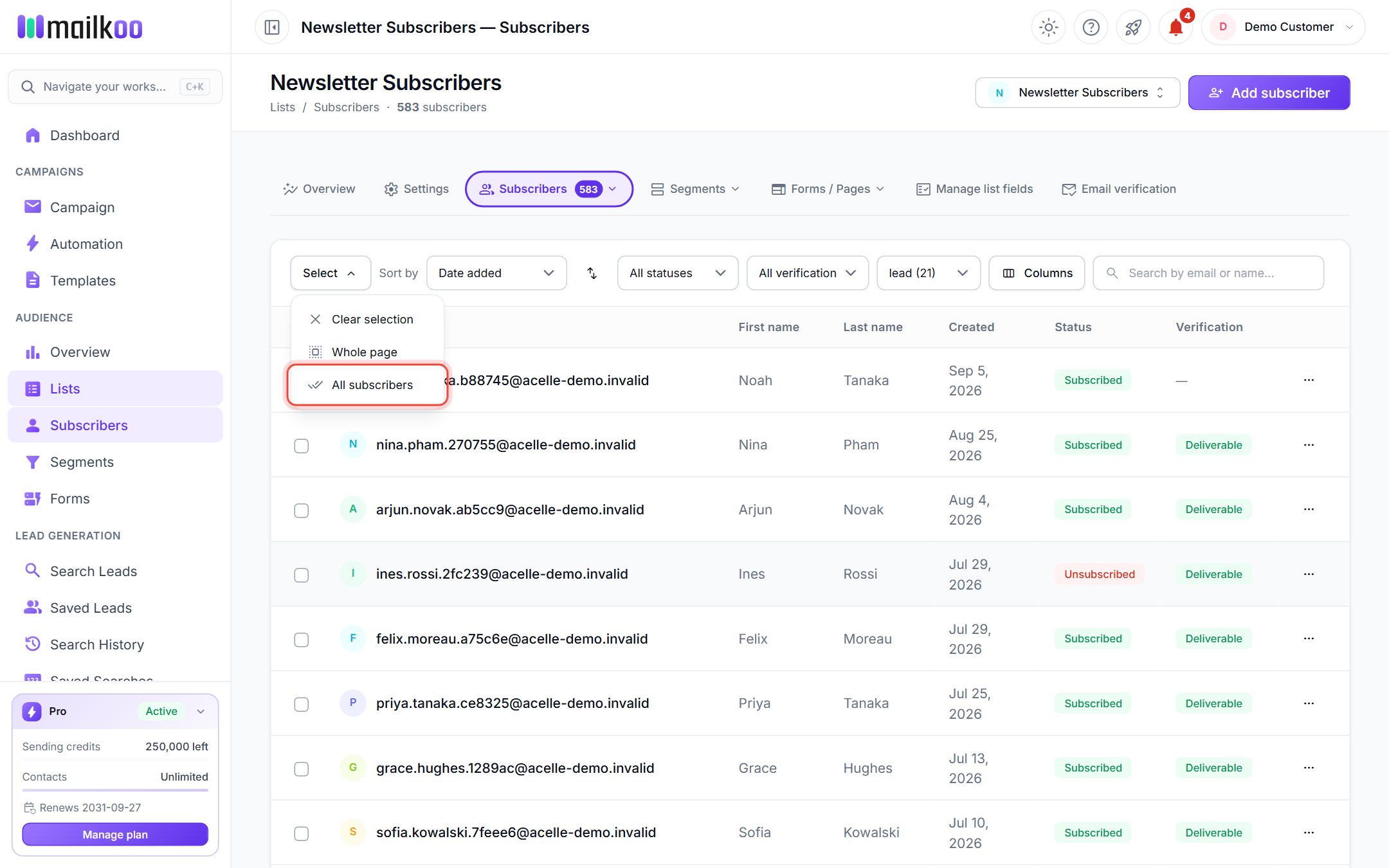
Task: Open the All verification filter
Action: (808, 273)
